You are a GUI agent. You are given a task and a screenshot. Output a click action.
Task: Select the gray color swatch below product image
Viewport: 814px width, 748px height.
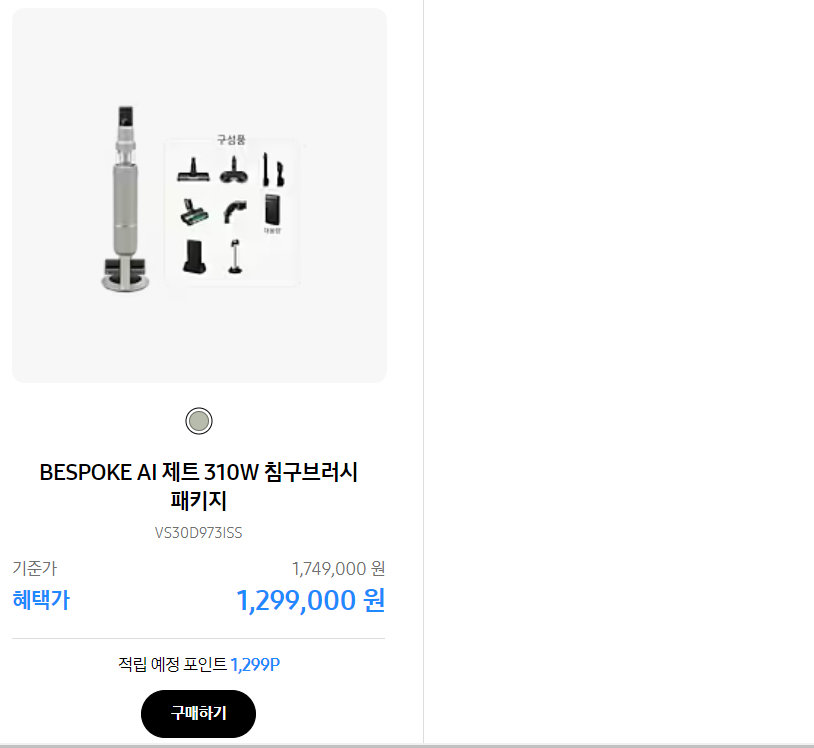[198, 421]
